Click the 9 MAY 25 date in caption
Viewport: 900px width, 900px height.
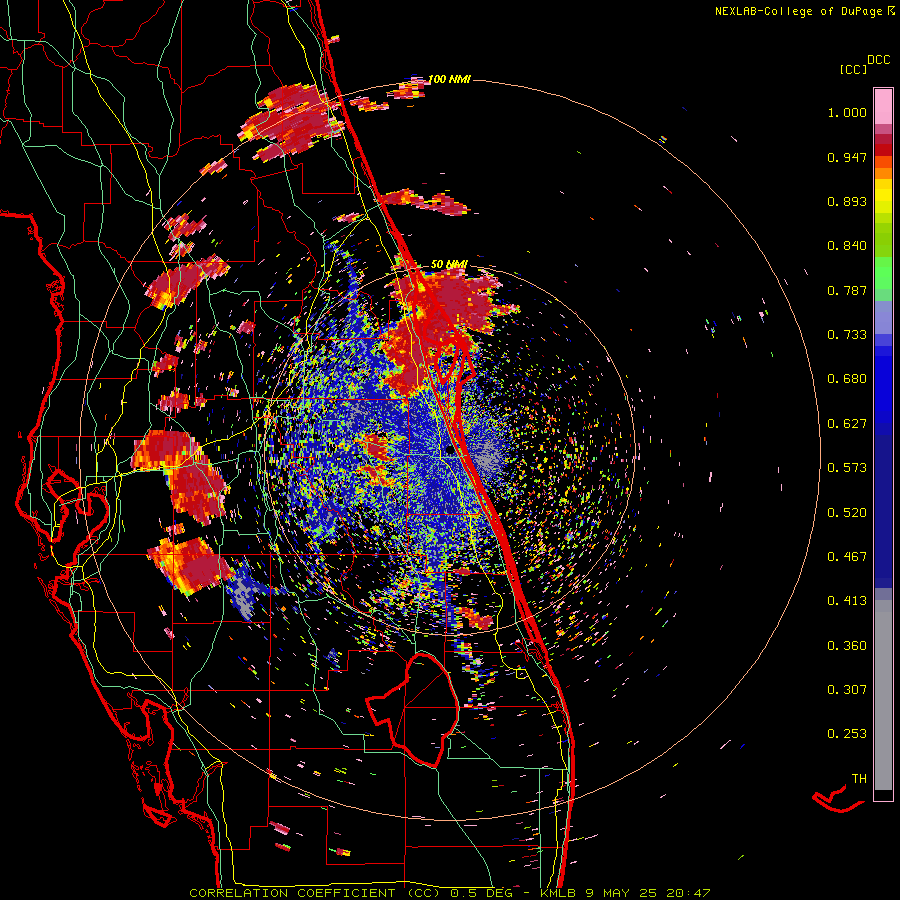(x=622, y=893)
